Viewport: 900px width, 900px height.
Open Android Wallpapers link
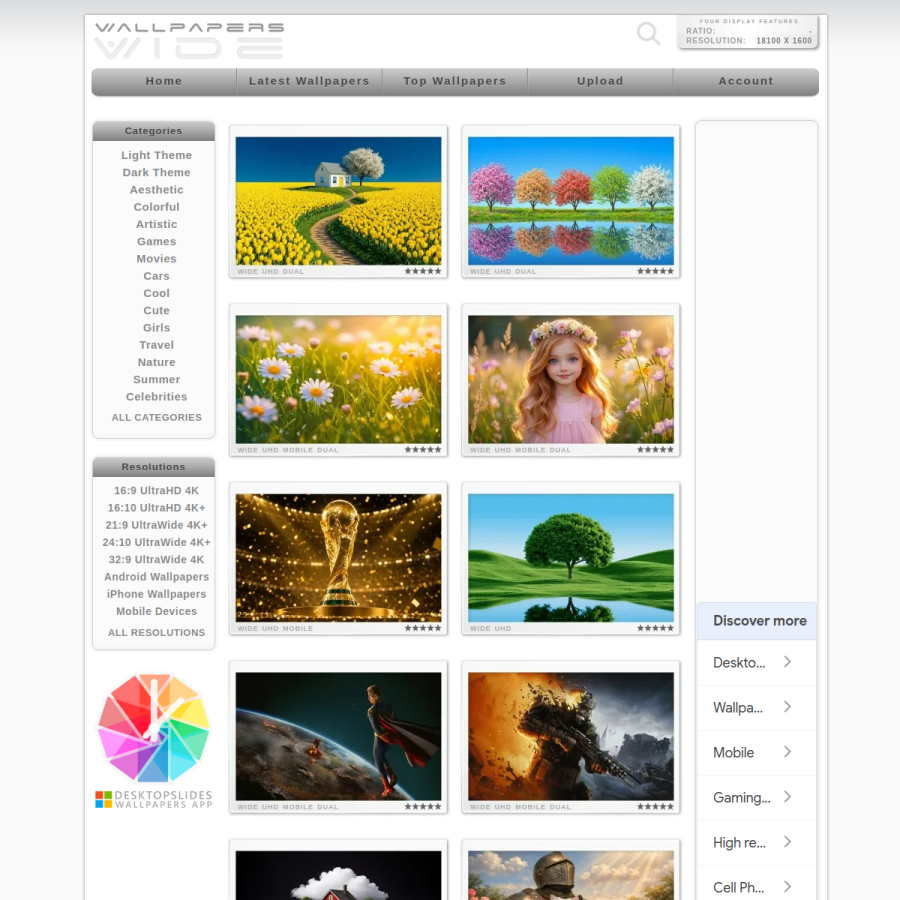(x=156, y=577)
